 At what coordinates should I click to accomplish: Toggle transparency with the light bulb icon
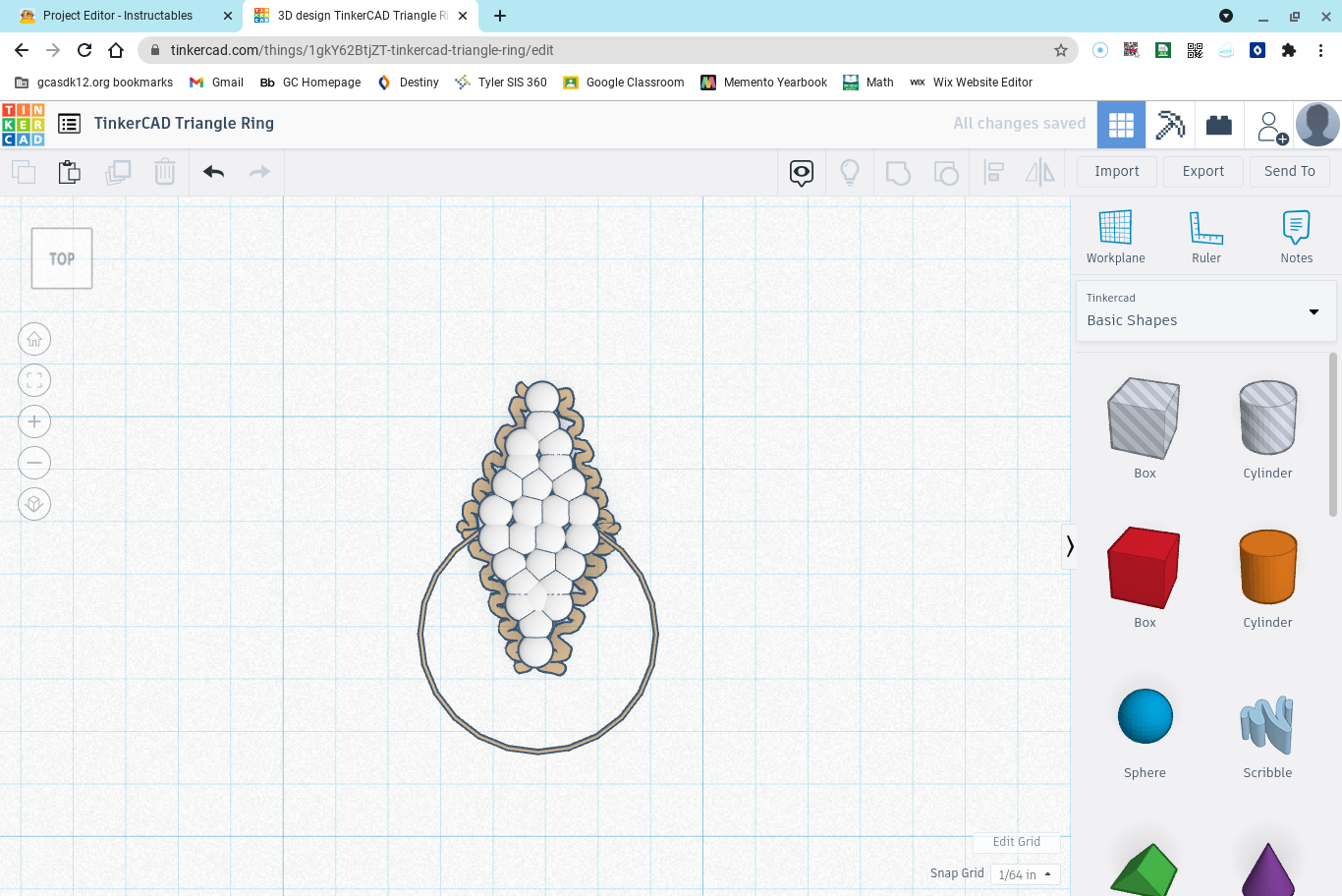(x=849, y=172)
